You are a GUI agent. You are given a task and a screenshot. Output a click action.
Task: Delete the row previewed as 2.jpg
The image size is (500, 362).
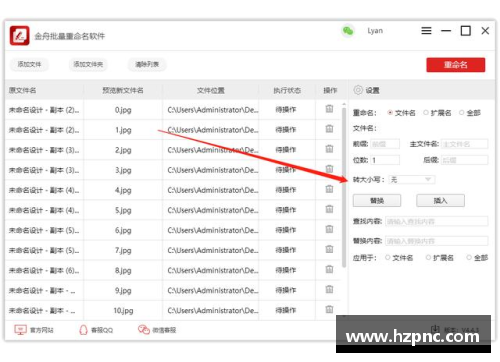pos(329,149)
